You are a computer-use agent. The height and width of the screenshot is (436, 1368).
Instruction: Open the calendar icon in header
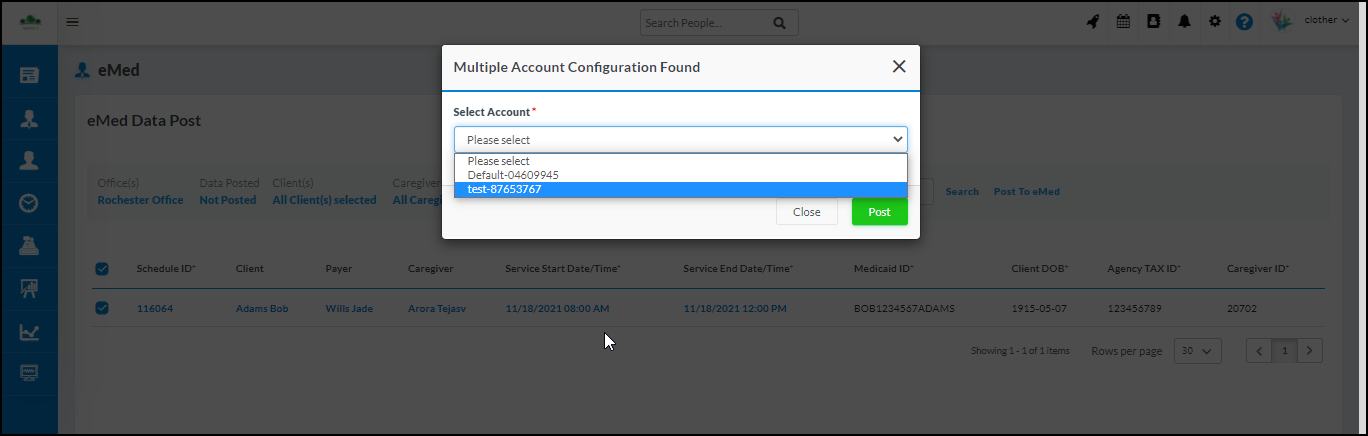[1123, 21]
